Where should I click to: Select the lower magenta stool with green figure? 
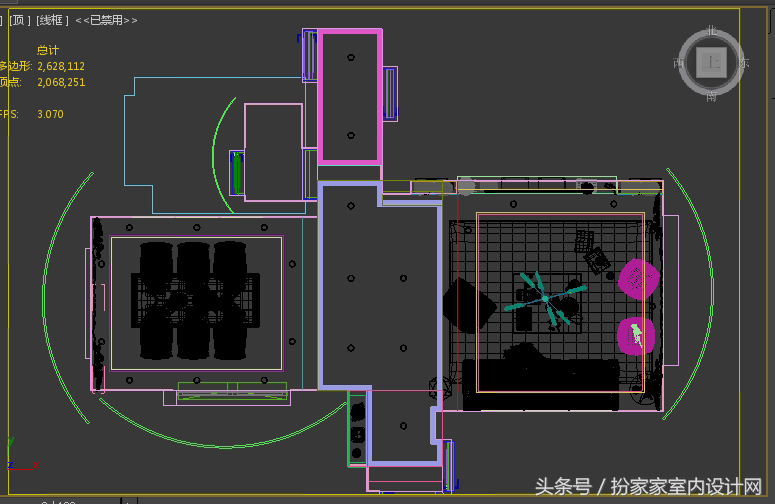[x=636, y=336]
